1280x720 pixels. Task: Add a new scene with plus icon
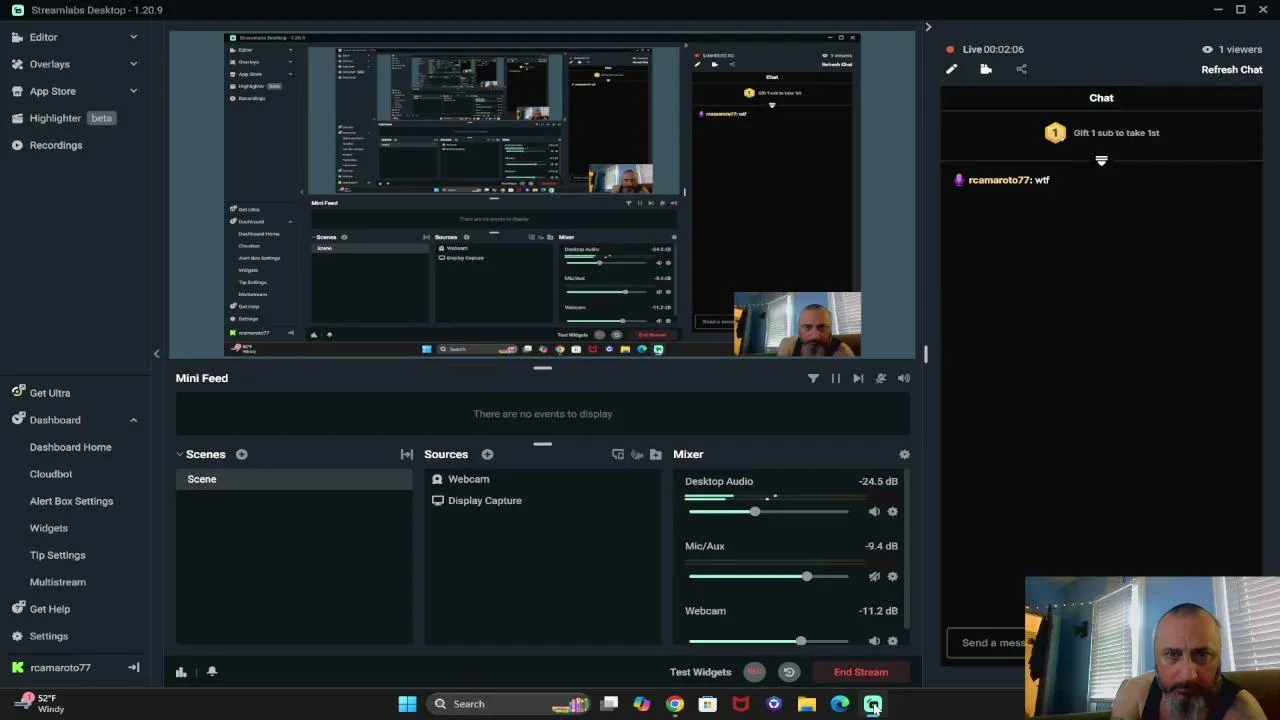tap(241, 454)
